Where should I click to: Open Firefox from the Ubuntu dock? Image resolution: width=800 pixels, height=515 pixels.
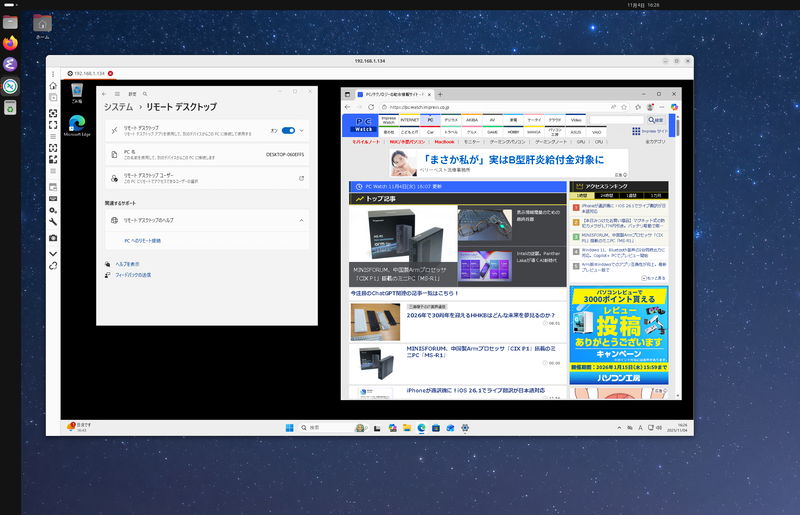(x=10, y=43)
